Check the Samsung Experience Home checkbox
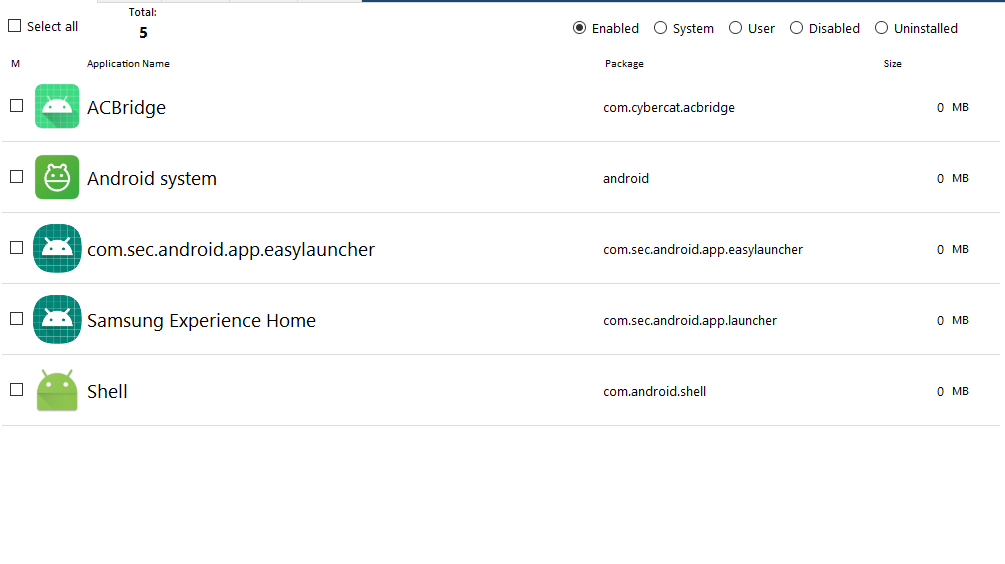Screen dimensions: 1005x564 pos(17,319)
